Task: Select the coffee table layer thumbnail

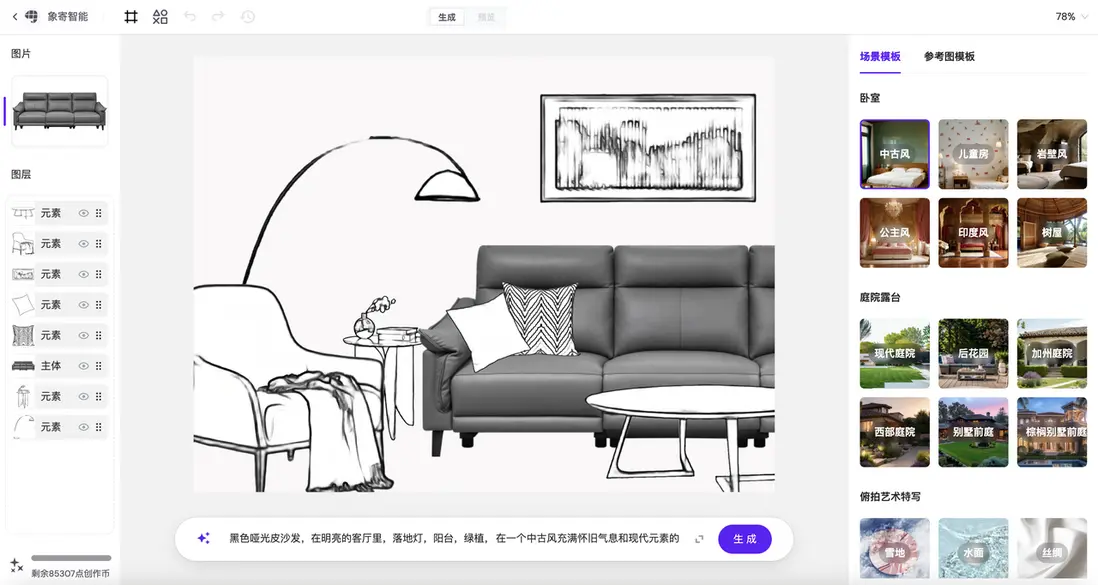Action: coord(23,213)
